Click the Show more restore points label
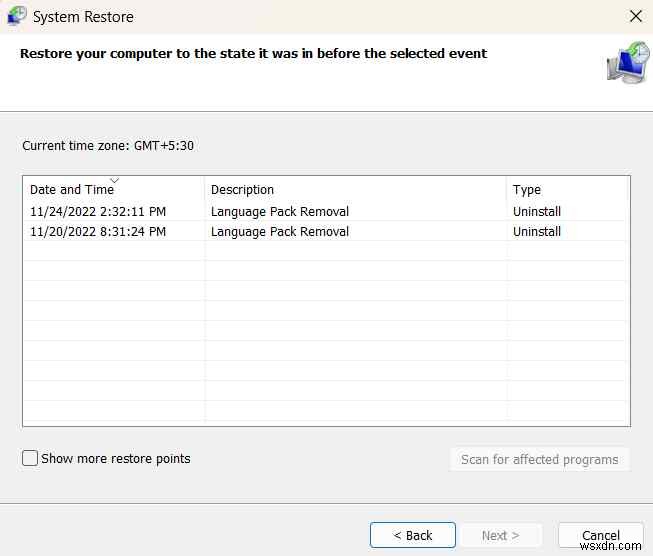The height and width of the screenshot is (556, 653). pos(116,458)
